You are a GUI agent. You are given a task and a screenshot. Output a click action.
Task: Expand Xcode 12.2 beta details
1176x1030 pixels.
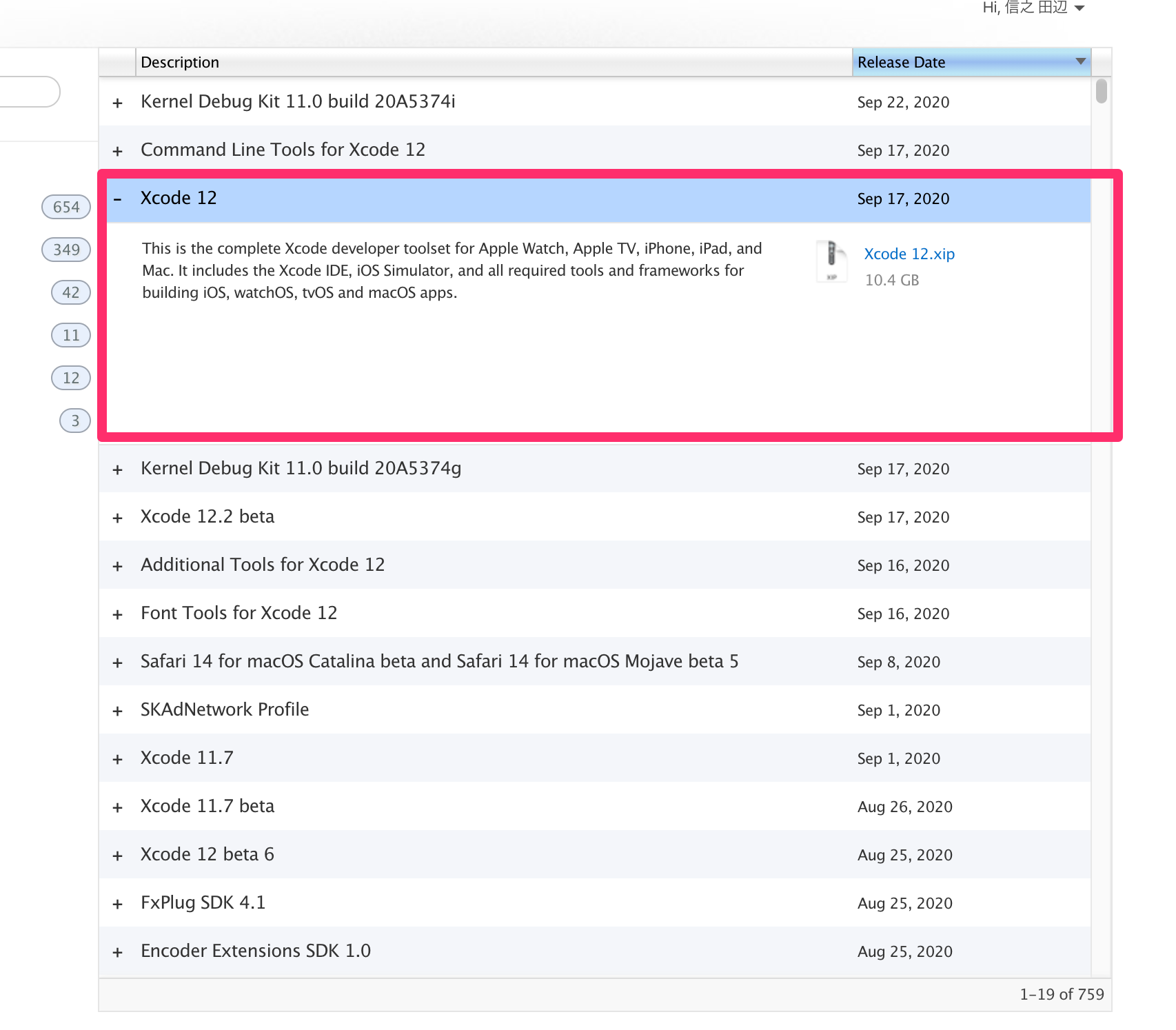[x=117, y=517]
